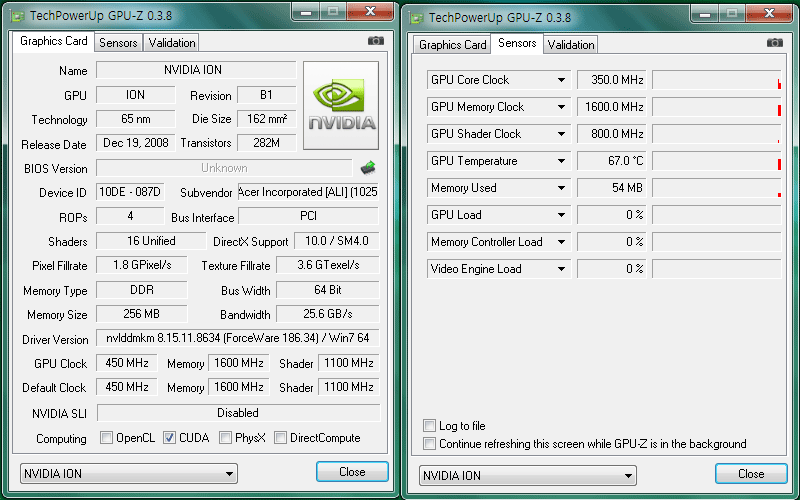Click the GPU Memory Clock history graph

716,107
